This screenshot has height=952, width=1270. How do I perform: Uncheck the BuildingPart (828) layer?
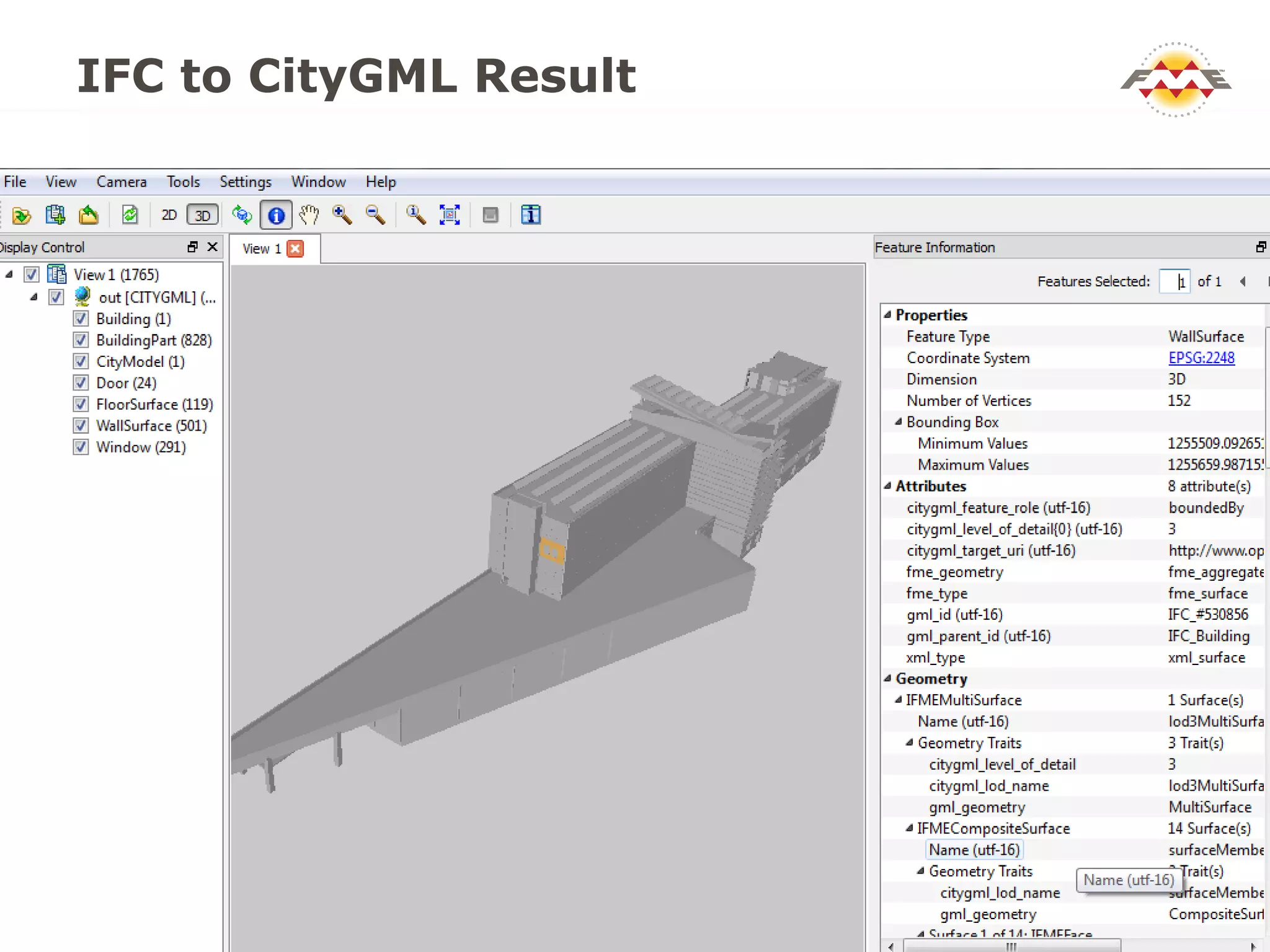(81, 340)
